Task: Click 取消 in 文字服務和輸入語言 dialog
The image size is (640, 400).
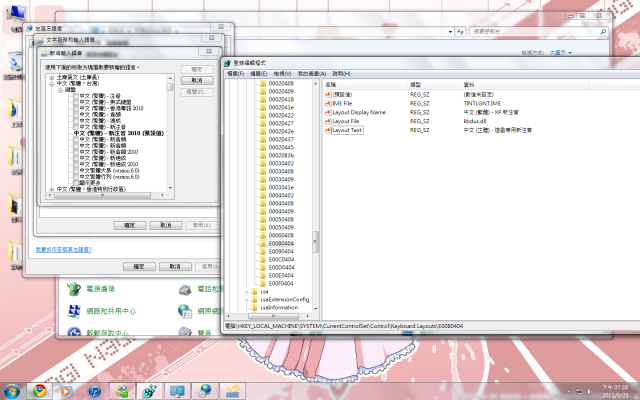Action: [x=166, y=225]
